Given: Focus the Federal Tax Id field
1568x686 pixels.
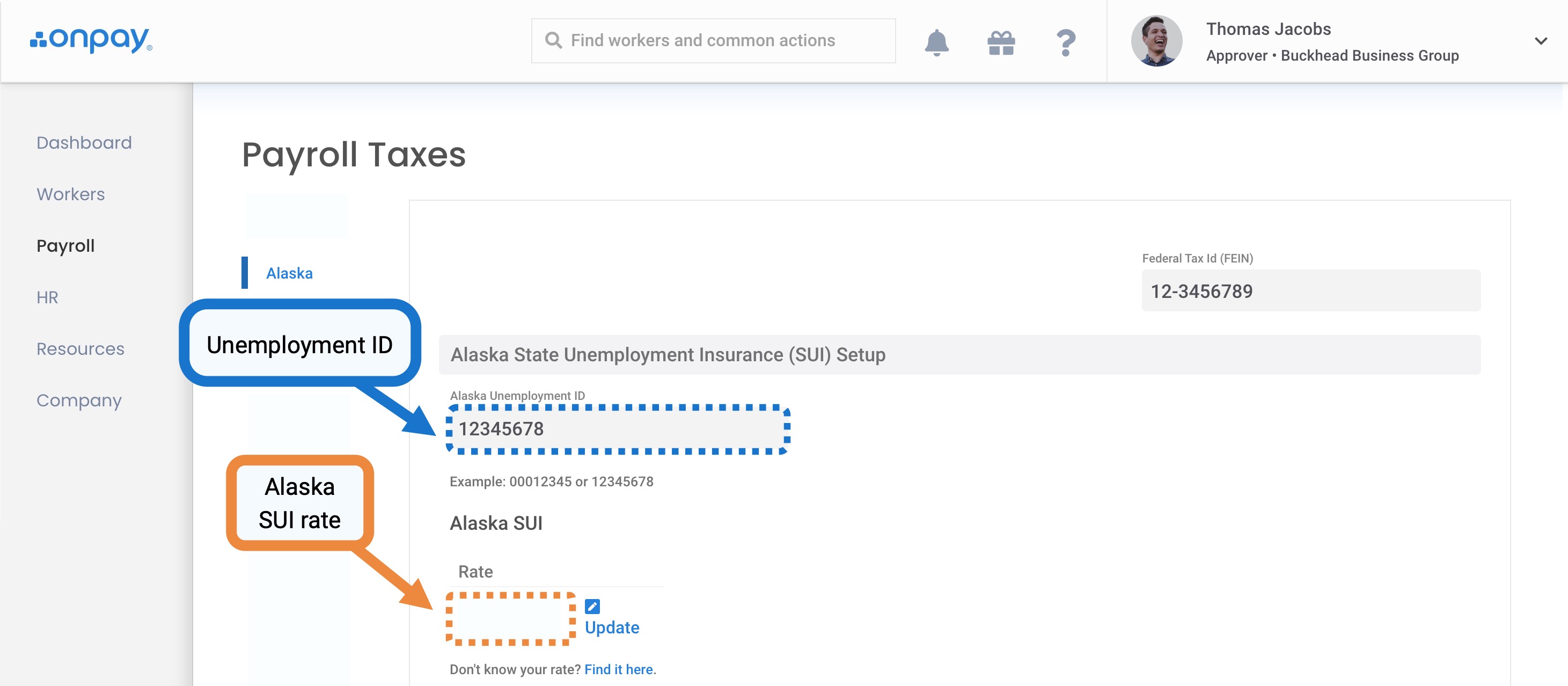Looking at the screenshot, I should (x=1310, y=291).
